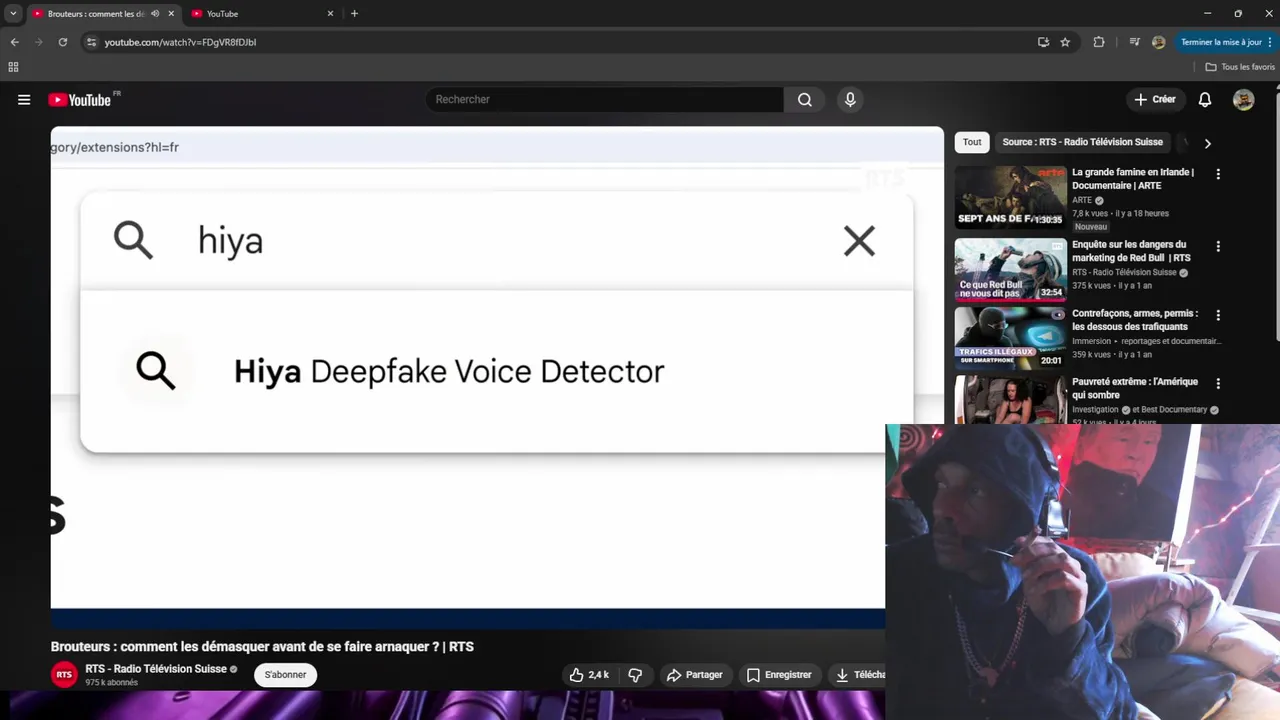Viewport: 1280px width, 720px height.
Task: Click Terminer la mise à jour button
Action: 1221,42
